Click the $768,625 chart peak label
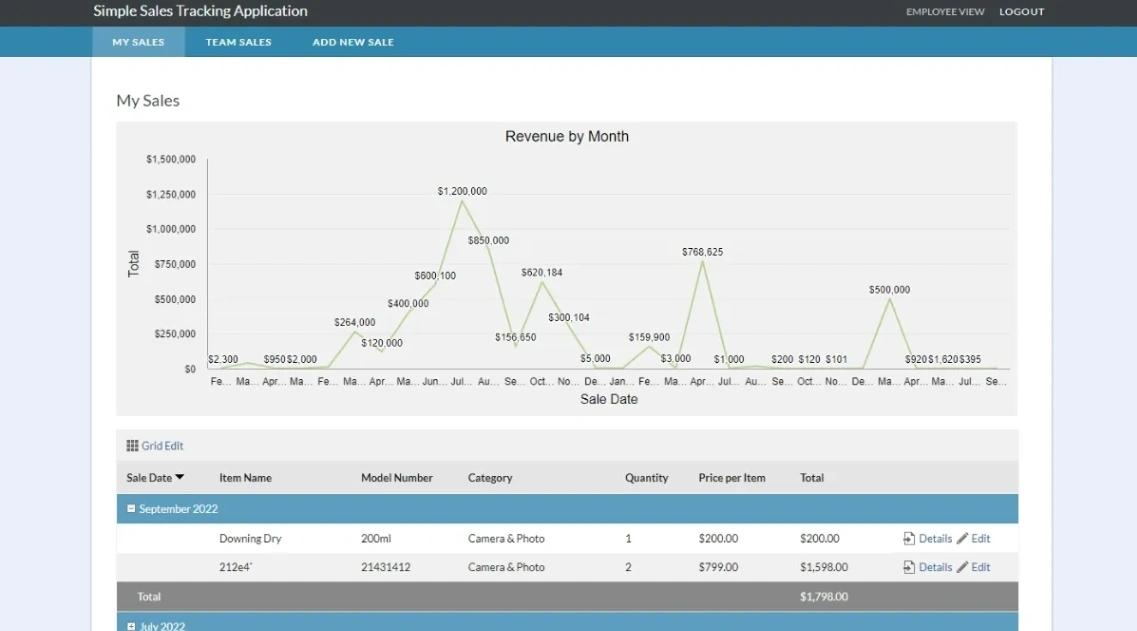Viewport: 1137px width, 631px height. tap(702, 252)
